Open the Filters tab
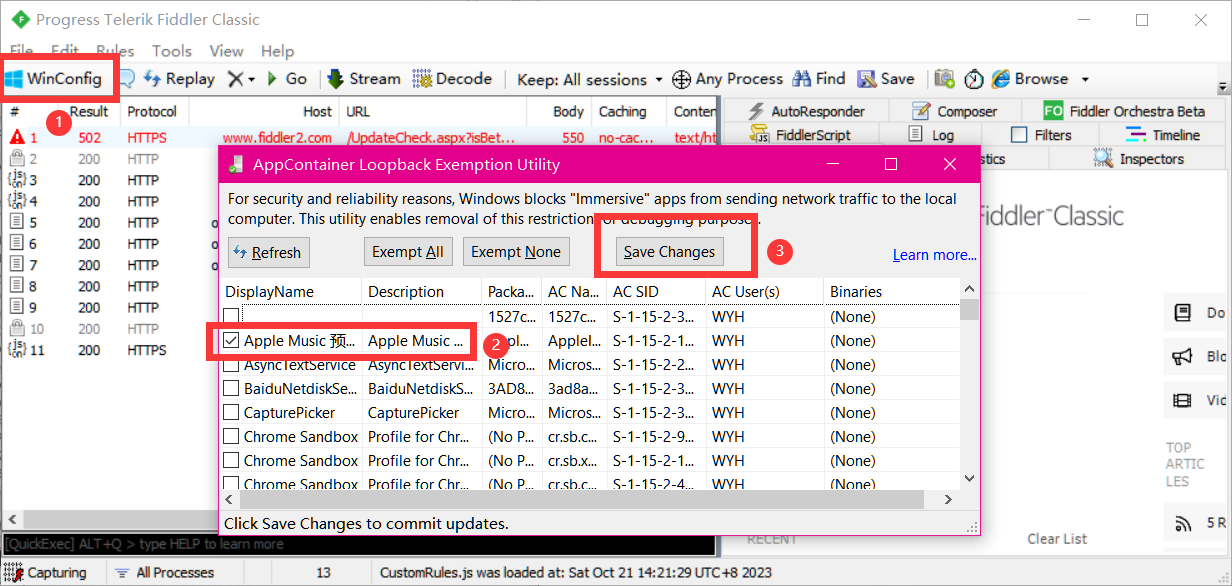 pyautogui.click(x=1042, y=135)
